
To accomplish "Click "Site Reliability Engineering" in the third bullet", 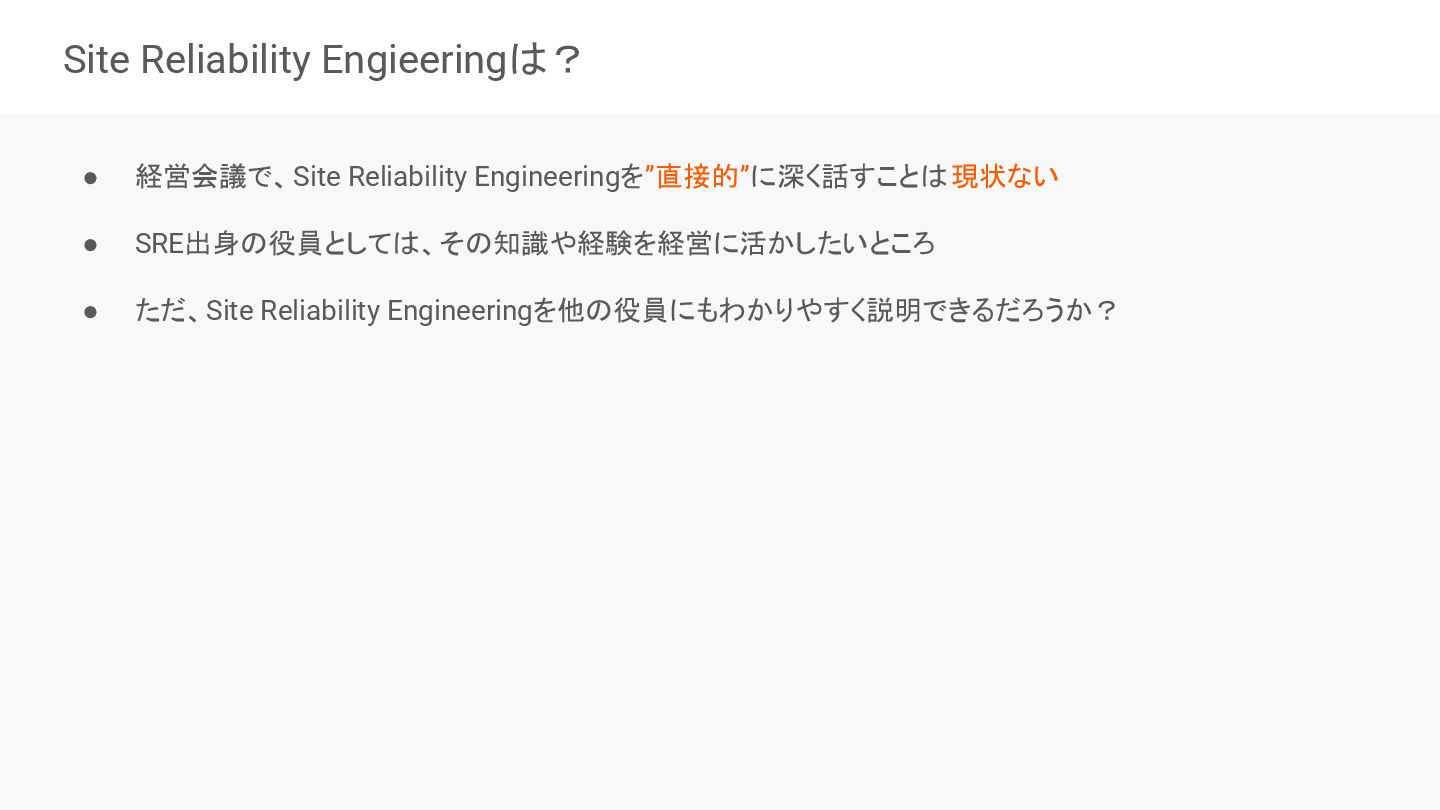I will coord(369,311).
